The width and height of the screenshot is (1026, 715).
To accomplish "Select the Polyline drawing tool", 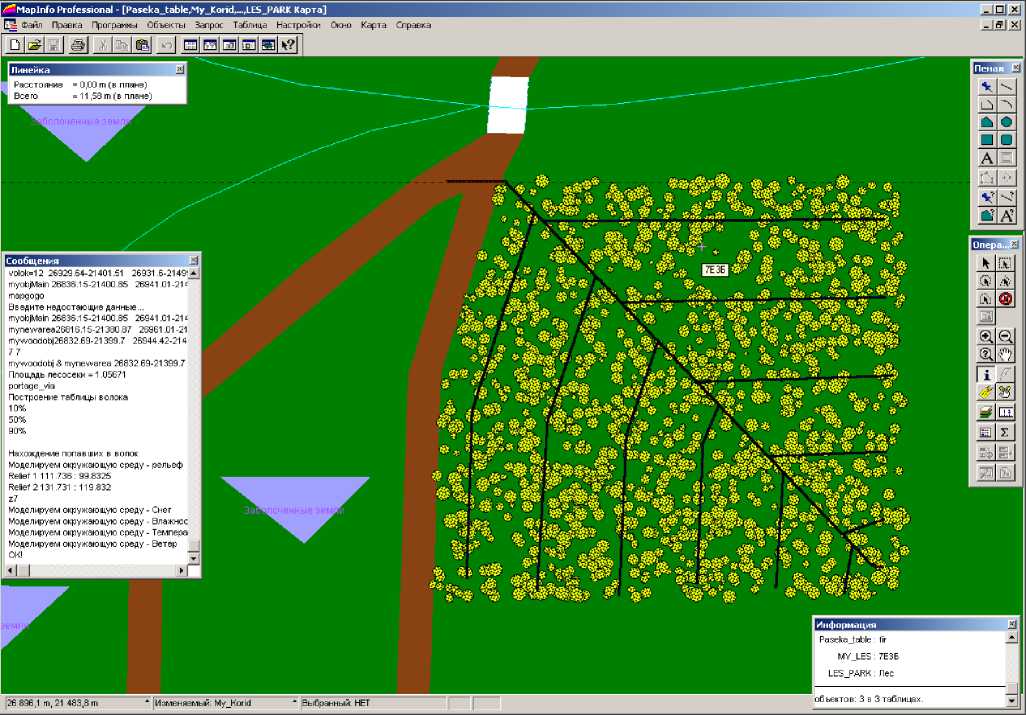I will pyautogui.click(x=987, y=105).
